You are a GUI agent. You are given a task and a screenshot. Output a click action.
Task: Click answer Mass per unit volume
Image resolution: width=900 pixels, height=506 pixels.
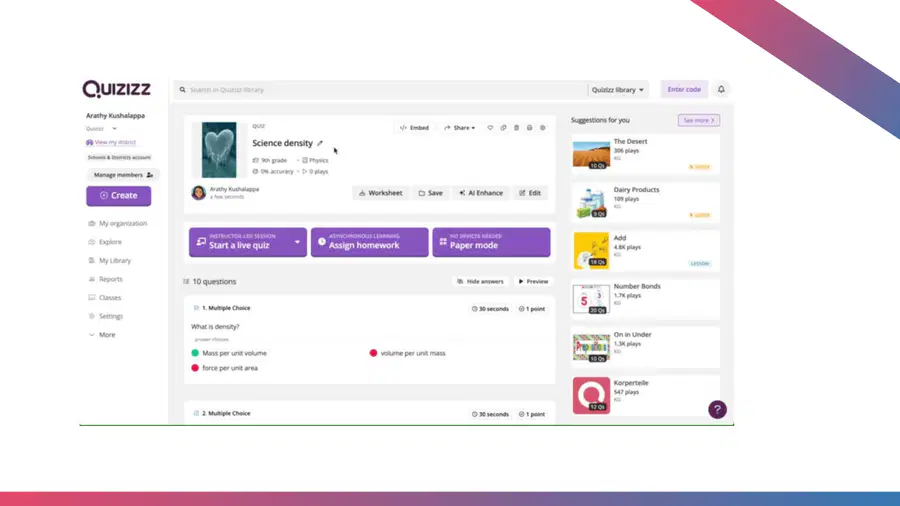pos(234,353)
